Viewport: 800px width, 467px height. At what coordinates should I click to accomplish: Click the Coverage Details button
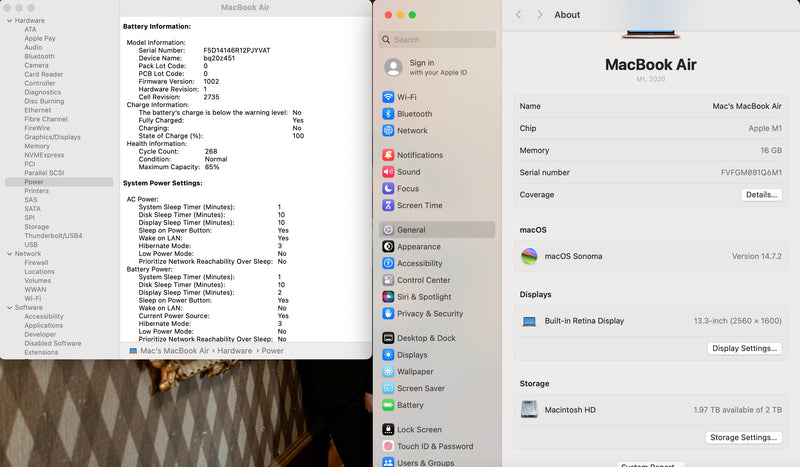coord(761,195)
